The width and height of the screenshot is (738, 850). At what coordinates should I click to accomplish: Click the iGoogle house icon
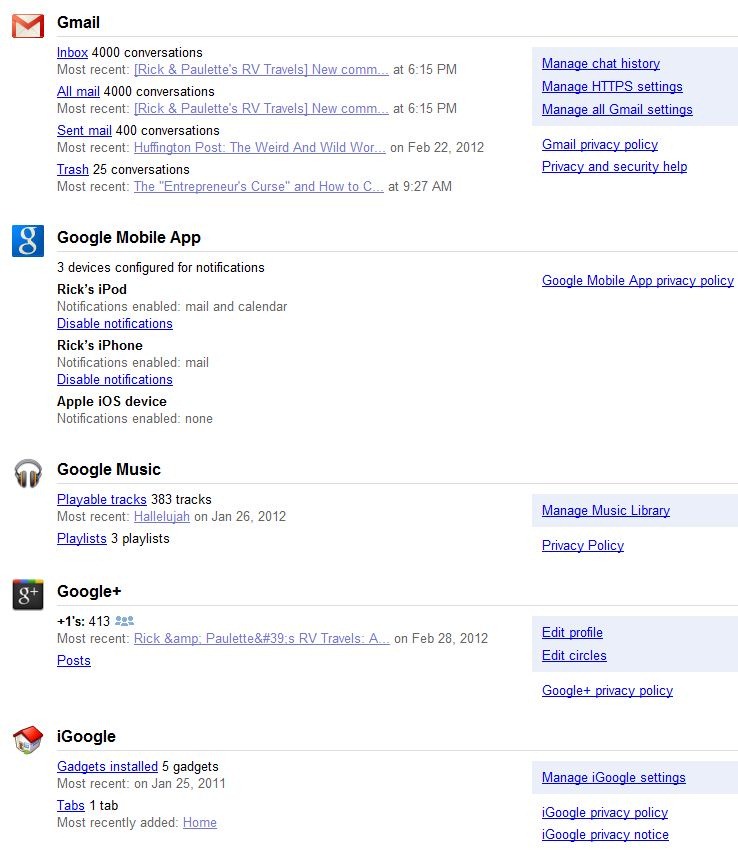28,740
